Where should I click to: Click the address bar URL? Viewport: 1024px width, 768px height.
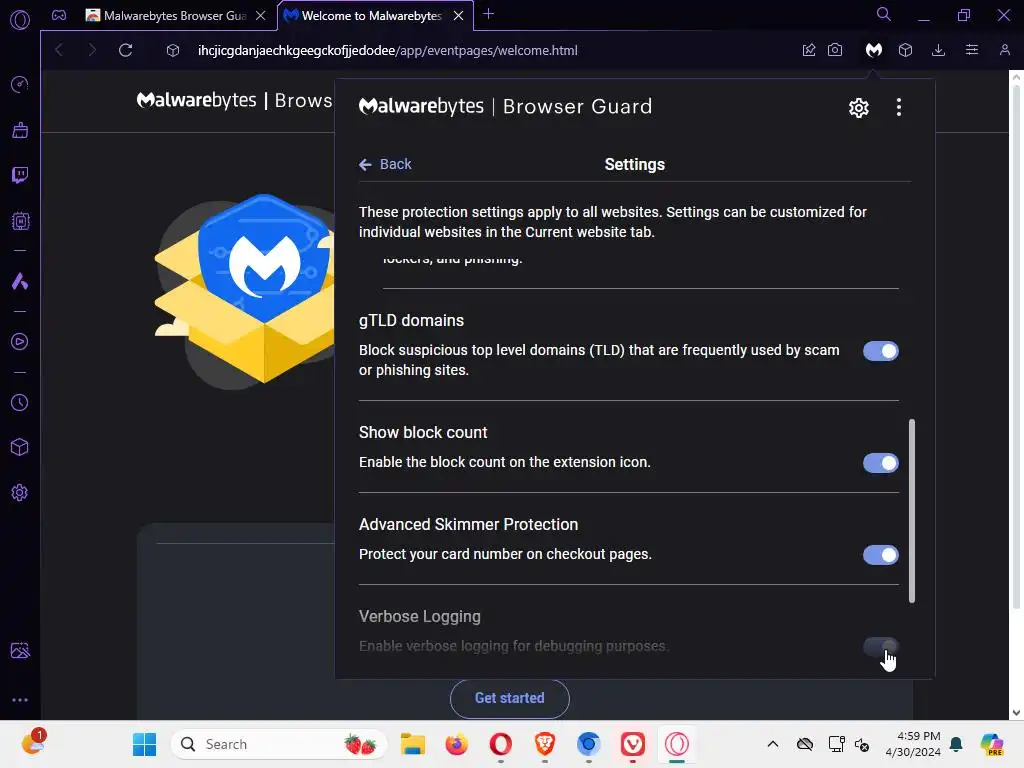click(x=387, y=50)
